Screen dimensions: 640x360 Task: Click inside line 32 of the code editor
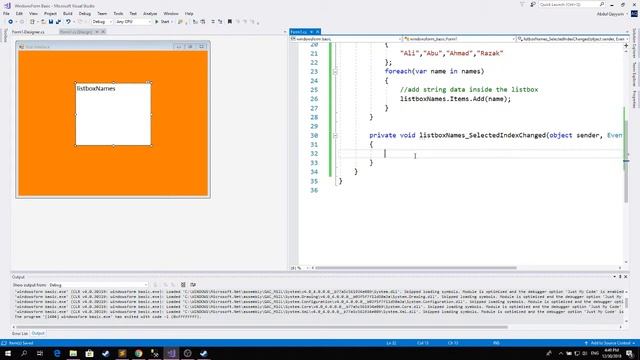[x=481, y=153]
